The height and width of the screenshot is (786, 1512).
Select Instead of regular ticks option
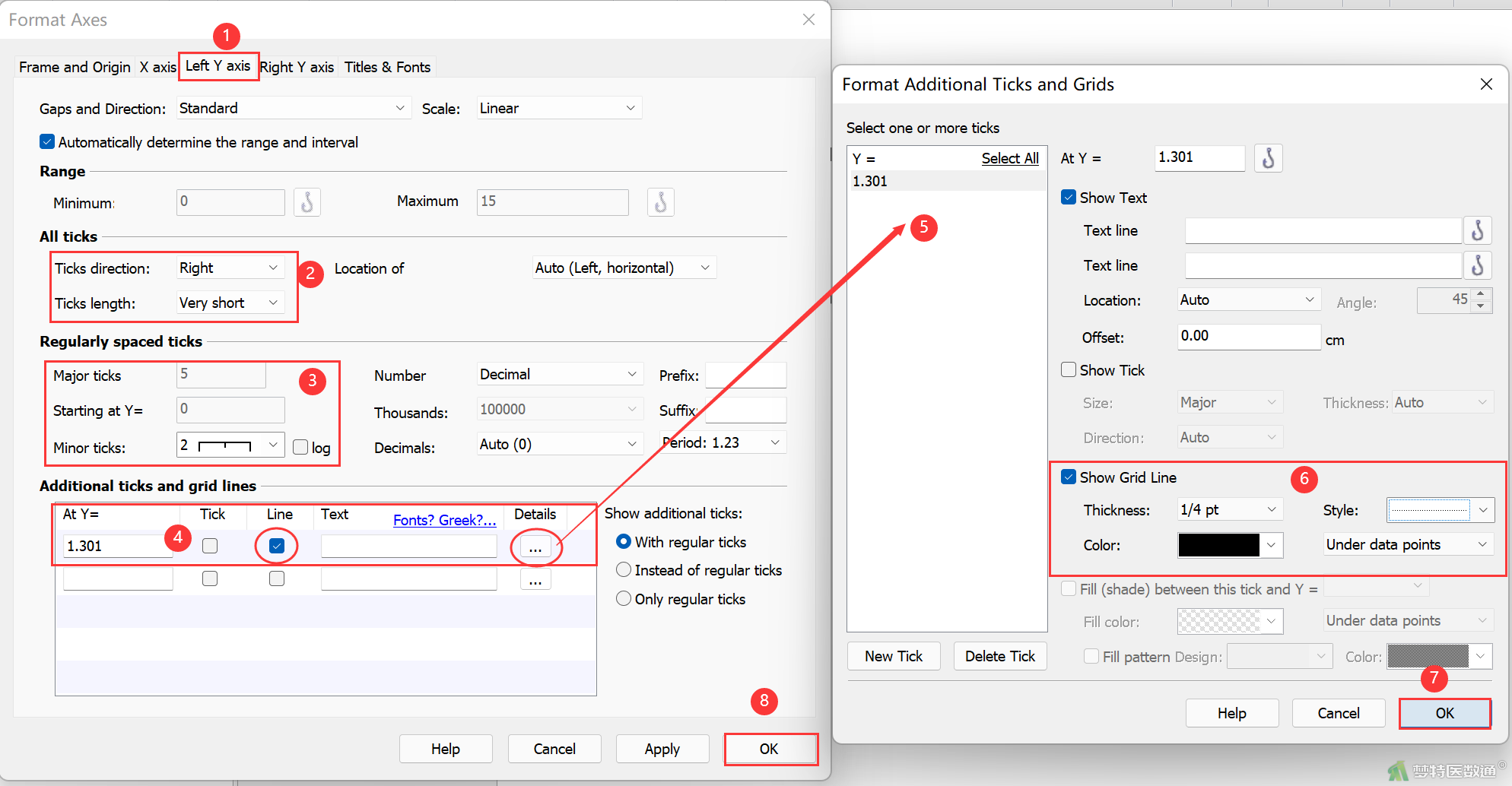[x=624, y=569]
